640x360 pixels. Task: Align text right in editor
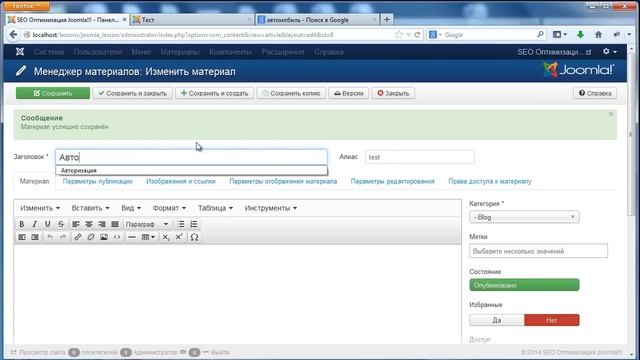pos(102,224)
